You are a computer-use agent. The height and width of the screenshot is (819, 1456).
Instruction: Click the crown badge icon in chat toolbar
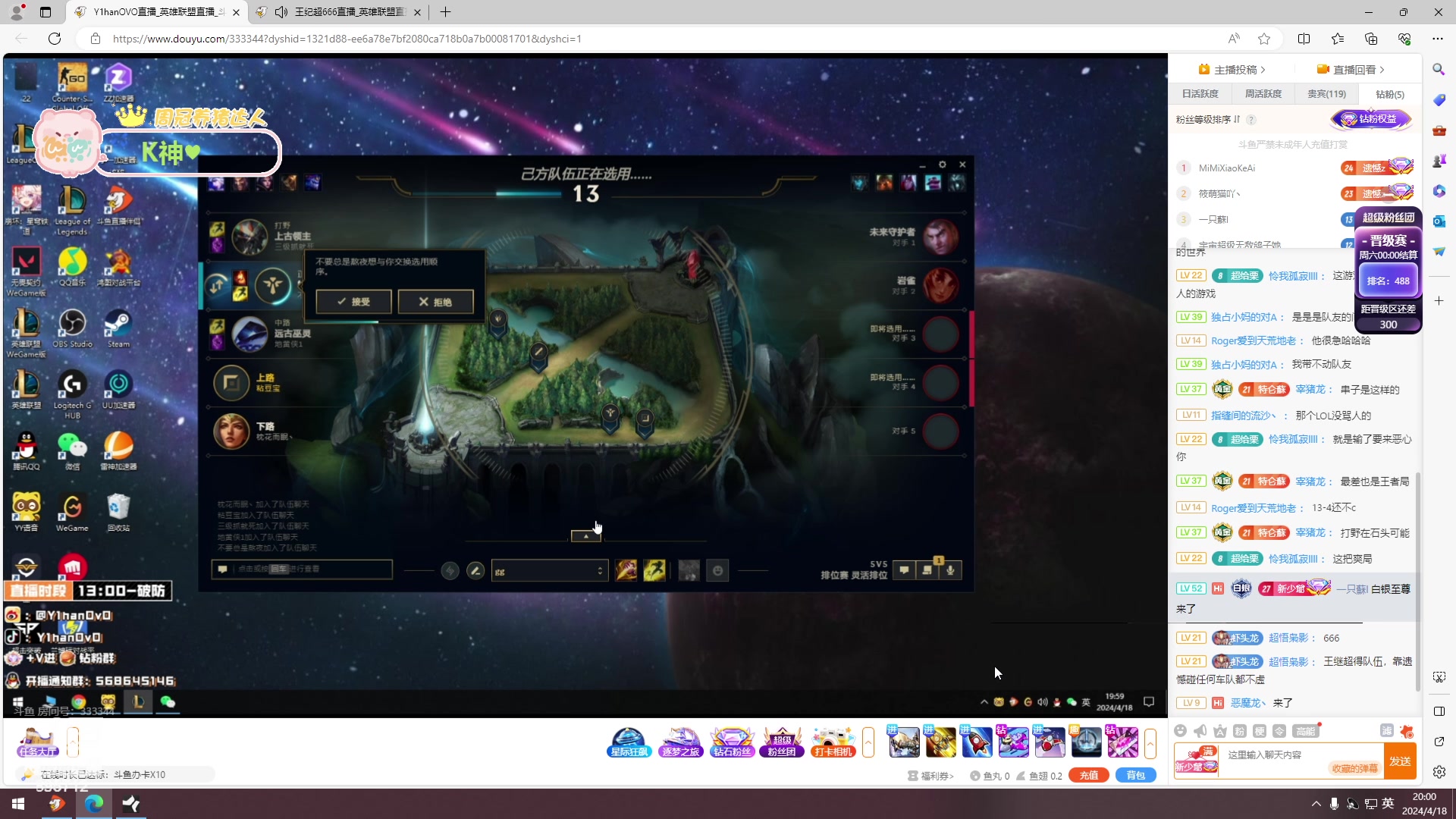tap(1219, 730)
